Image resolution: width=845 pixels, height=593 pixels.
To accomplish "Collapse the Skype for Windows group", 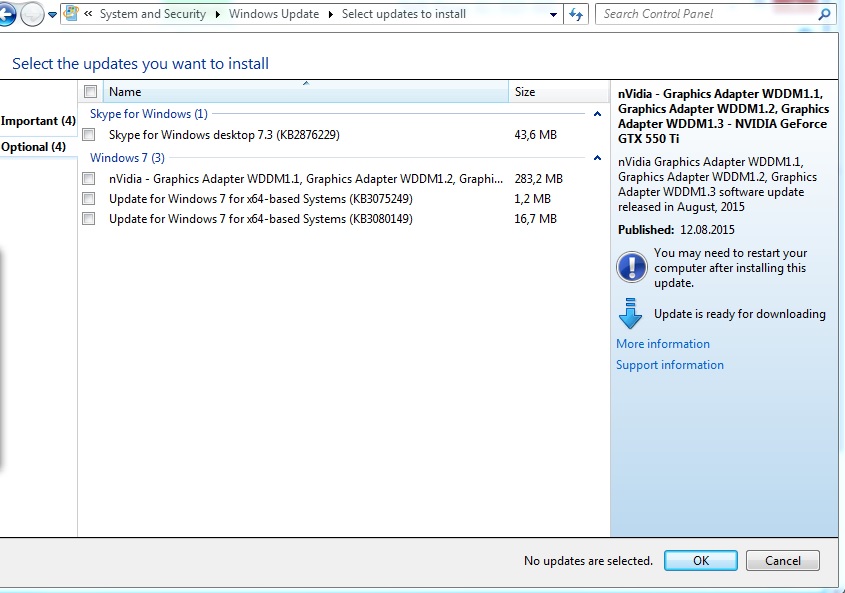I will [x=597, y=114].
